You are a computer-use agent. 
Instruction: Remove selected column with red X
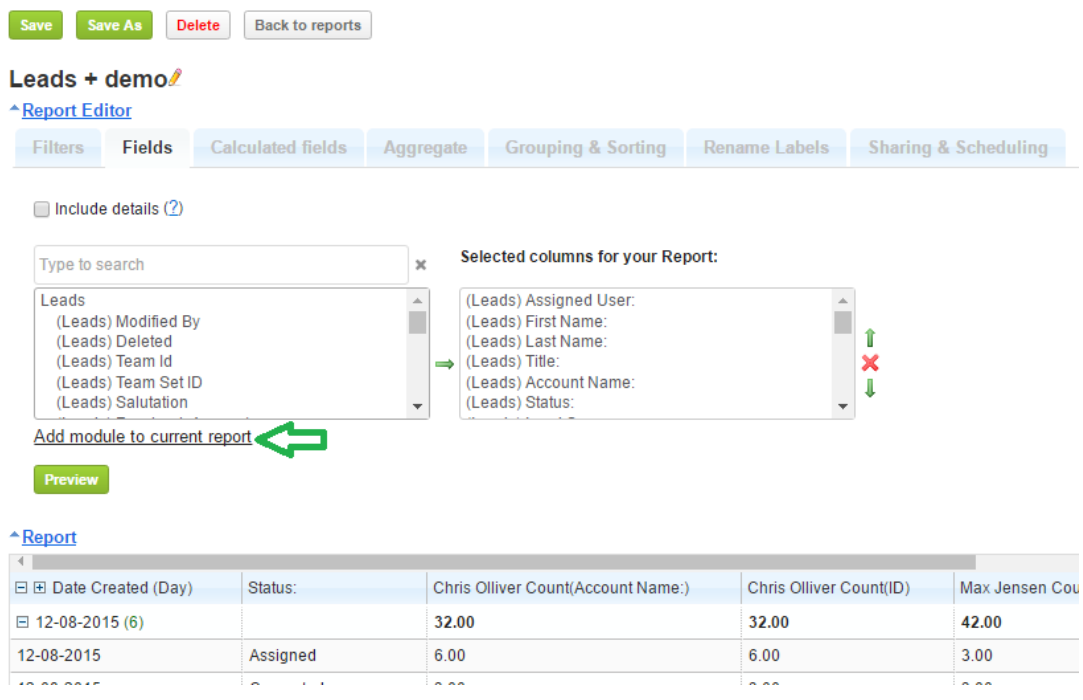870,363
